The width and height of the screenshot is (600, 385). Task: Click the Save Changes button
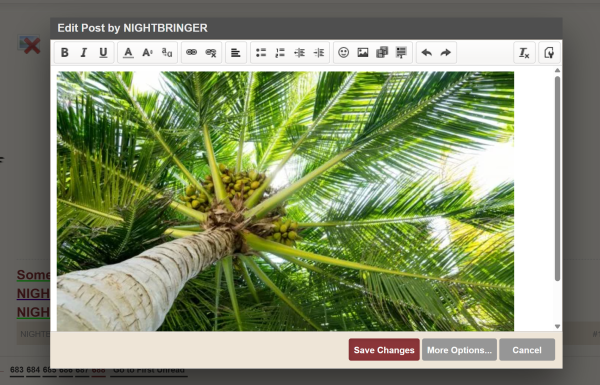[384, 350]
